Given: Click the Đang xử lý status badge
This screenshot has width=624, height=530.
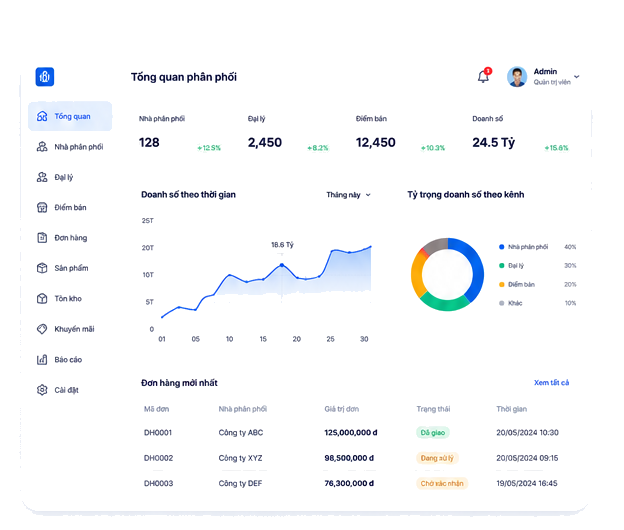Looking at the screenshot, I should [x=437, y=458].
